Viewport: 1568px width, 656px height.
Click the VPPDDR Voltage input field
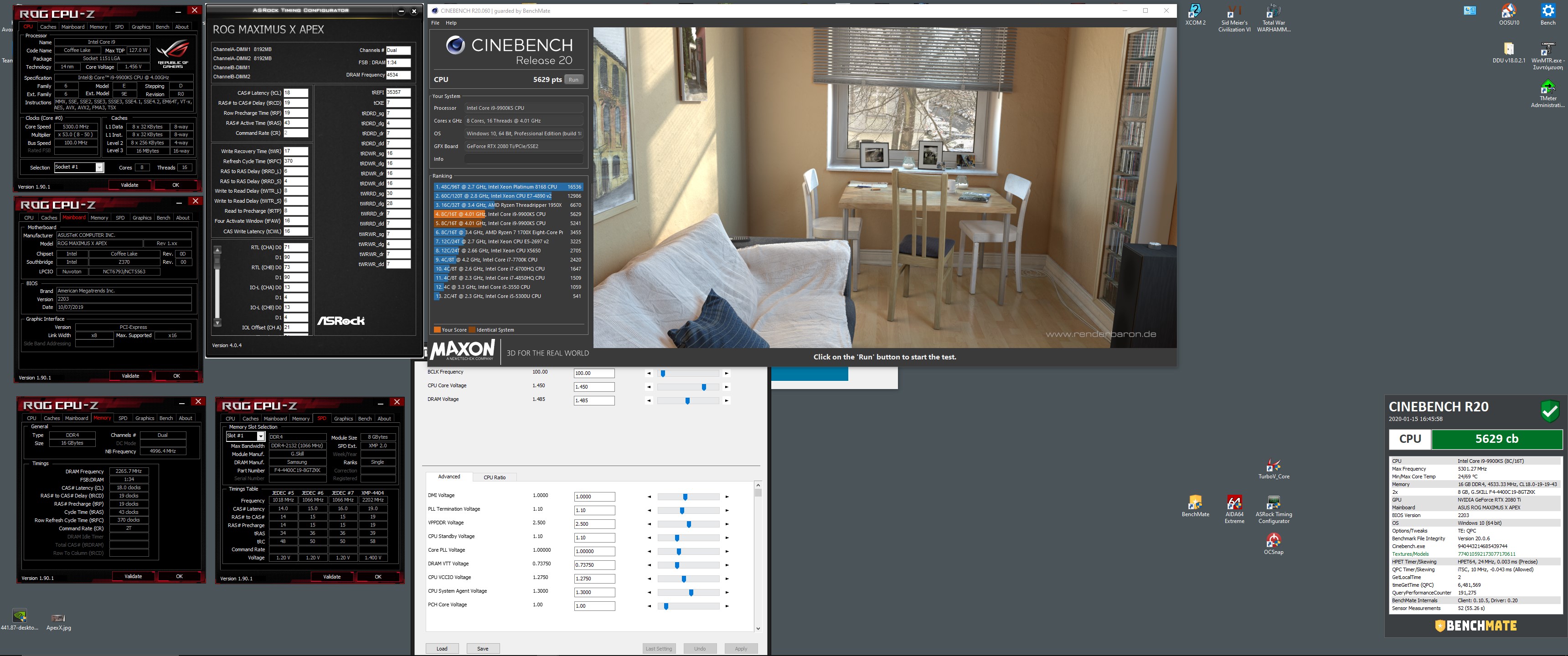(x=594, y=524)
